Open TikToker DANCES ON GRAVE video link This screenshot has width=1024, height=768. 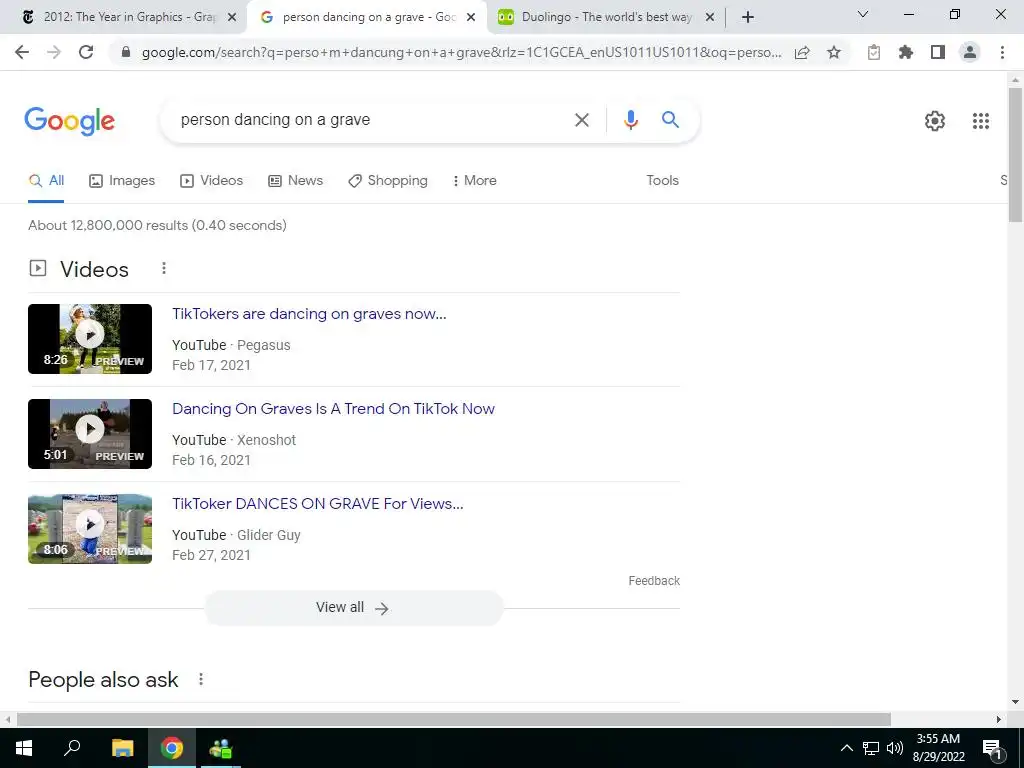pyautogui.click(x=318, y=504)
